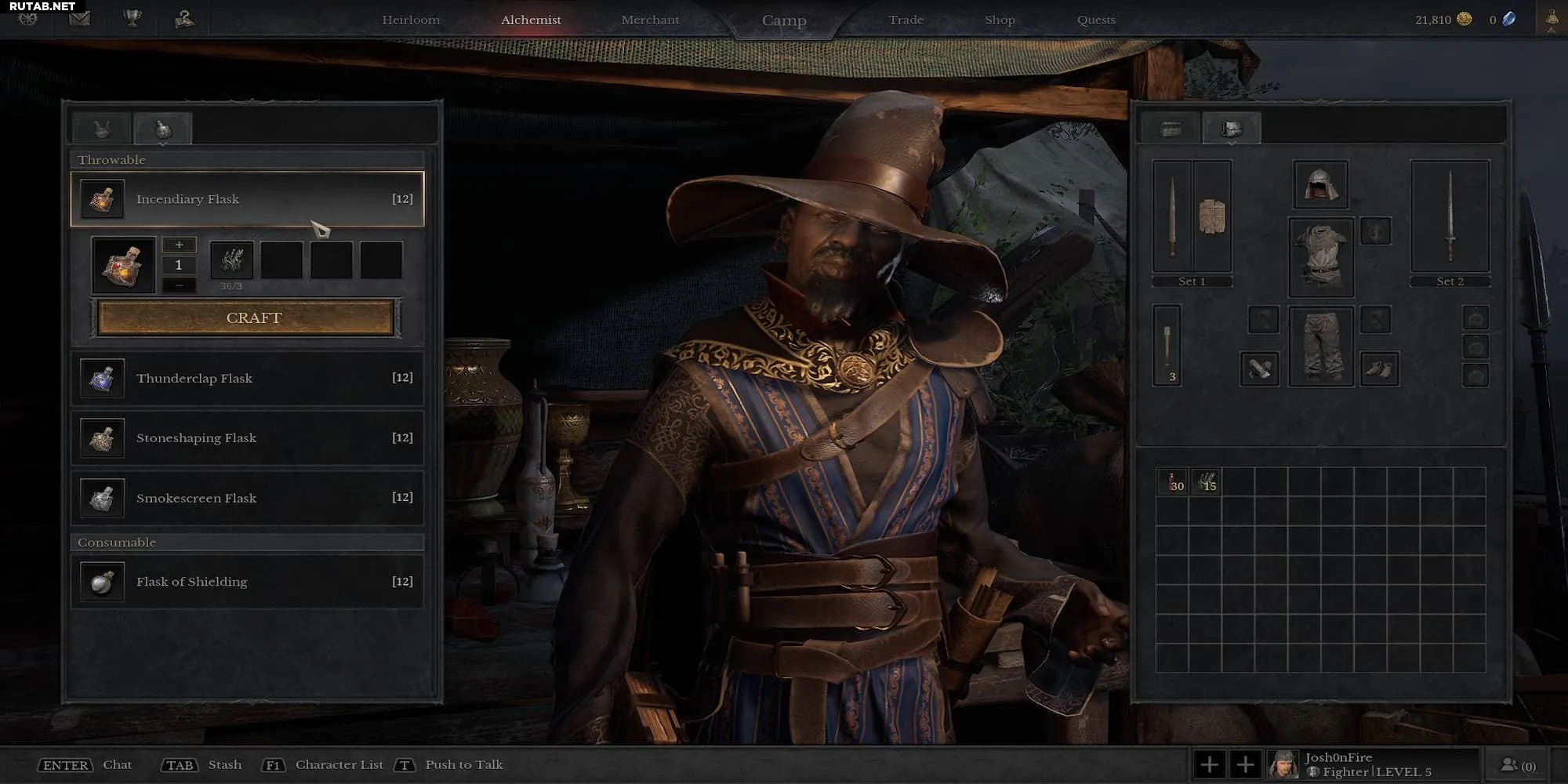
Task: Click the equipped gloves slot
Action: pos(1260,368)
